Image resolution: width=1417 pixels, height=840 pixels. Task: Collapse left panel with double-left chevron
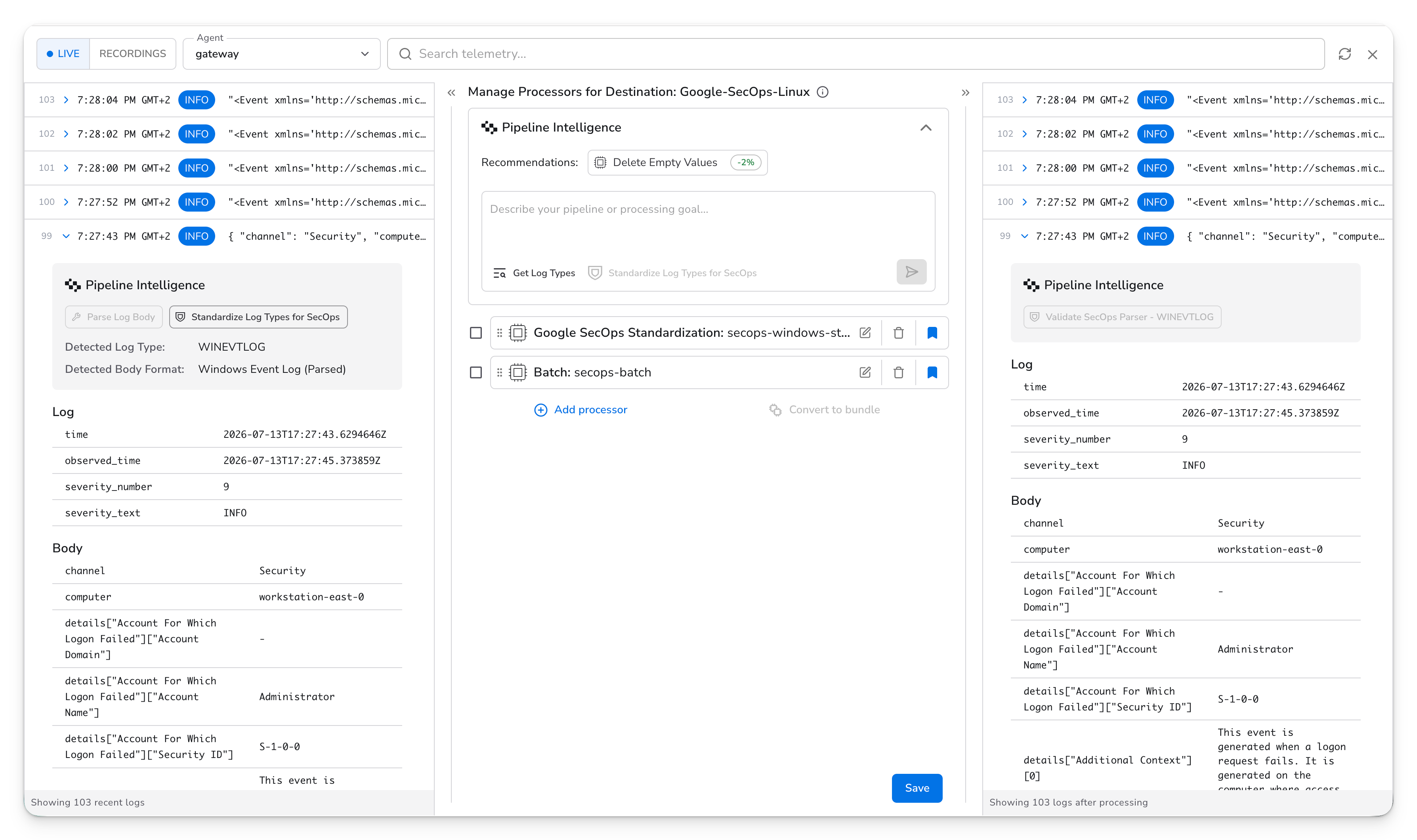(451, 92)
